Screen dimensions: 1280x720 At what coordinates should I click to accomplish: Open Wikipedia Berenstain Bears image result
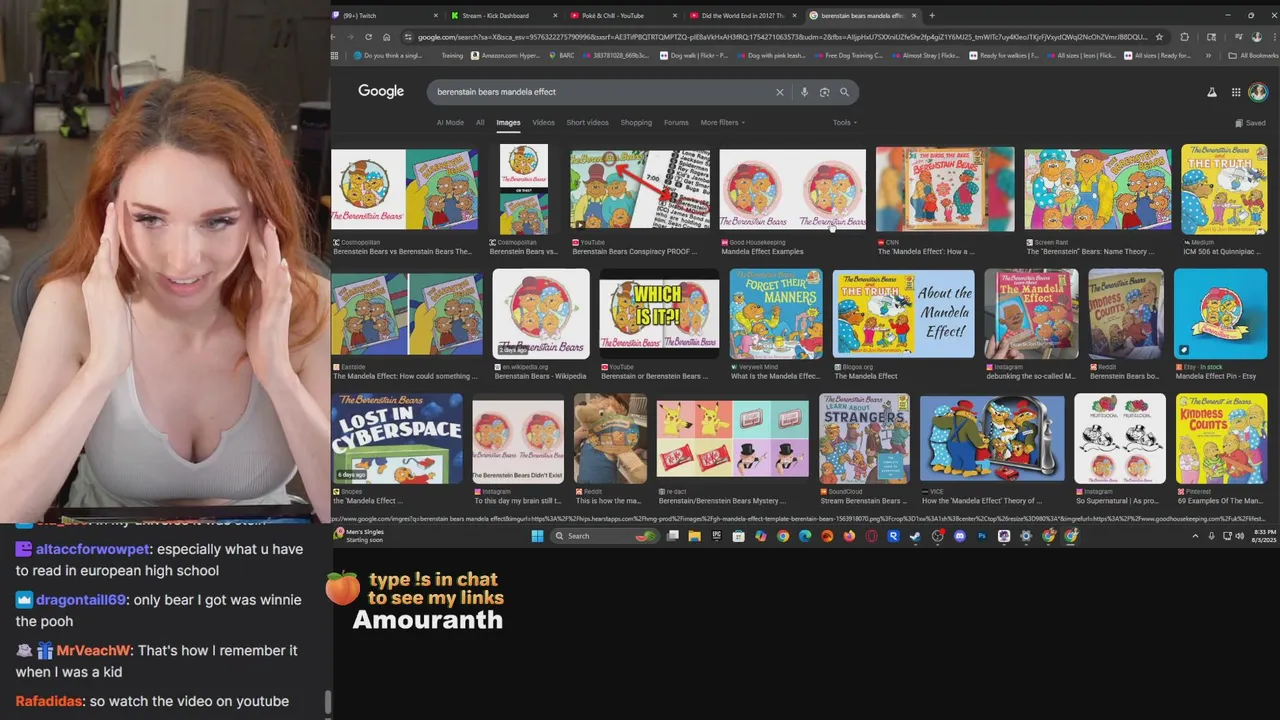[541, 314]
